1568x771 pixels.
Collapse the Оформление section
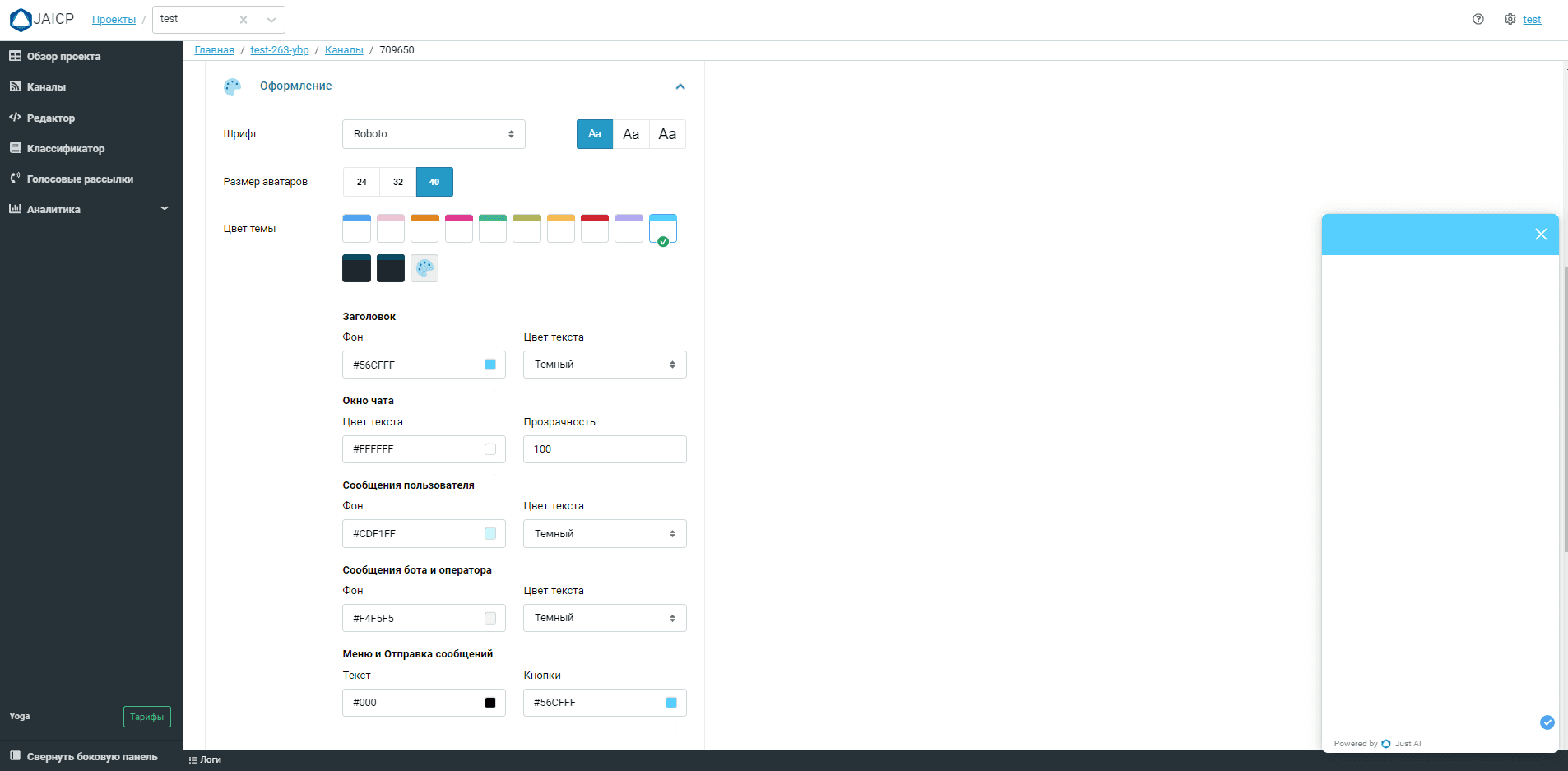click(680, 86)
